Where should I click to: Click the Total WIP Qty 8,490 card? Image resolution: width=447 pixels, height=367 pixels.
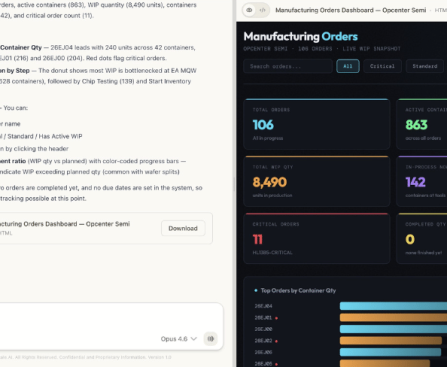tap(317, 181)
